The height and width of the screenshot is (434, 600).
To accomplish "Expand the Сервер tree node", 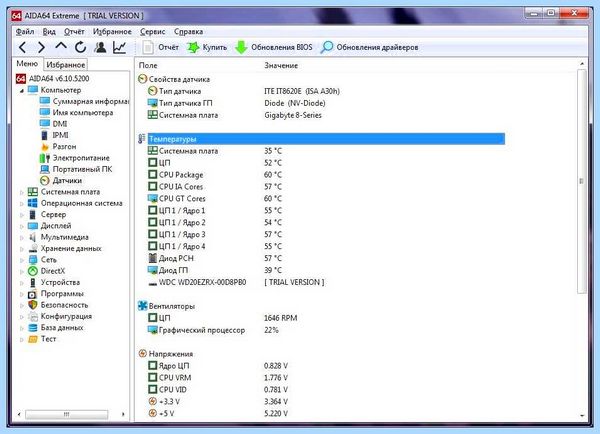I will (21, 215).
